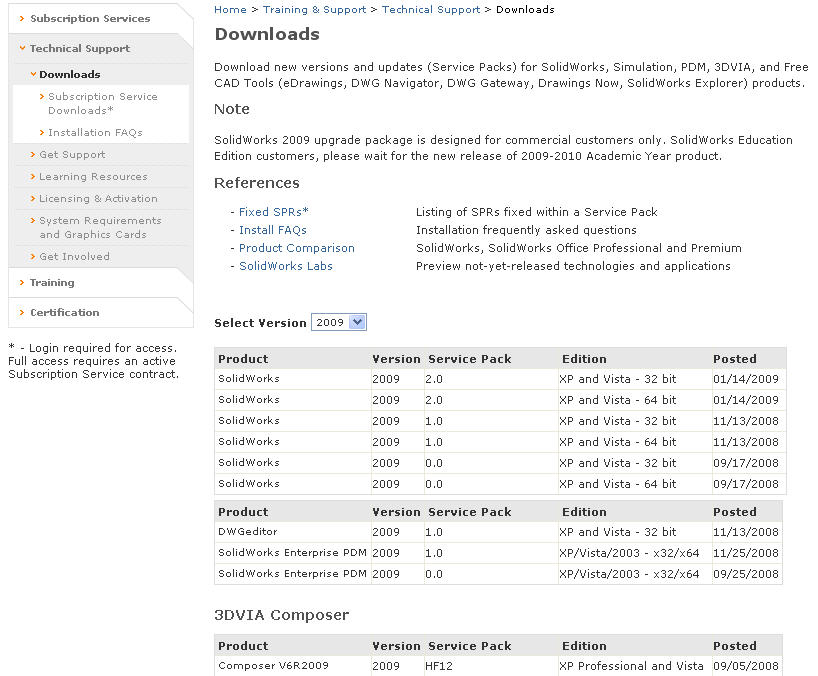Open the Install FAQs reference link
818x676 pixels.
click(x=272, y=230)
